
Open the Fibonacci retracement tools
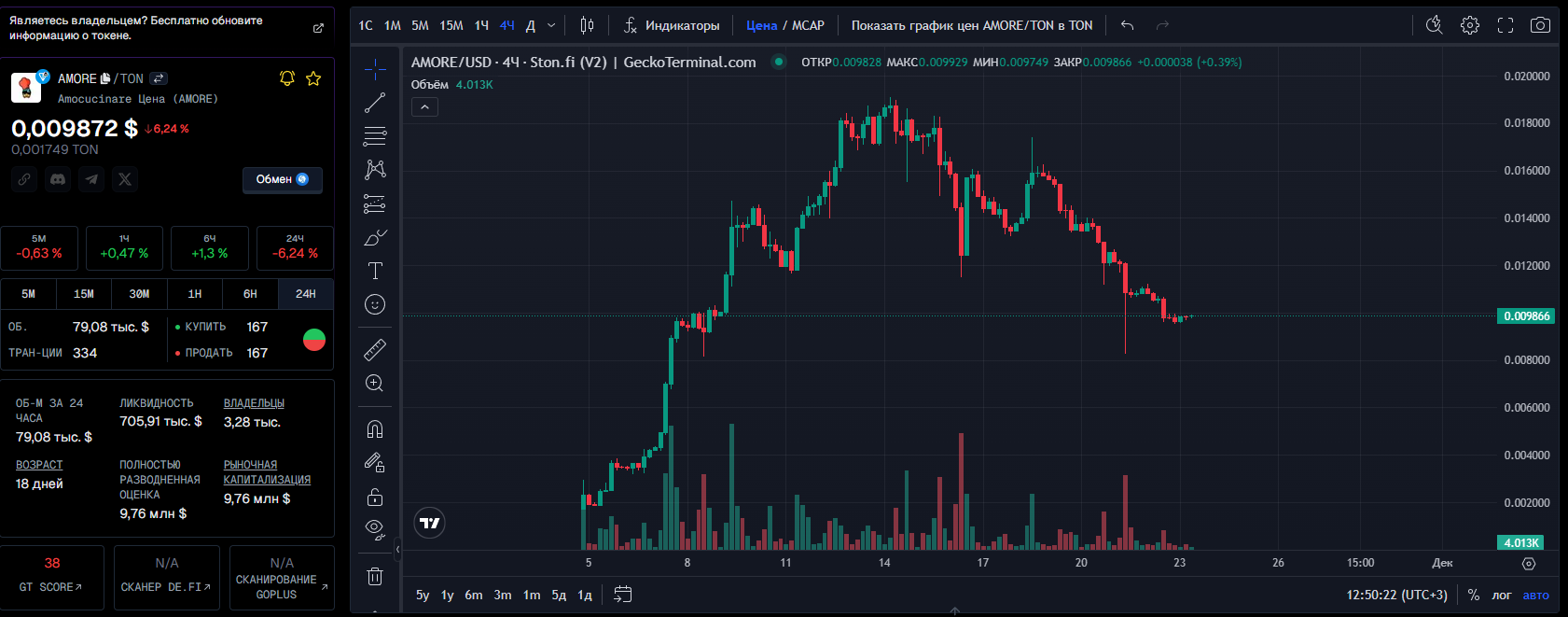(x=375, y=136)
